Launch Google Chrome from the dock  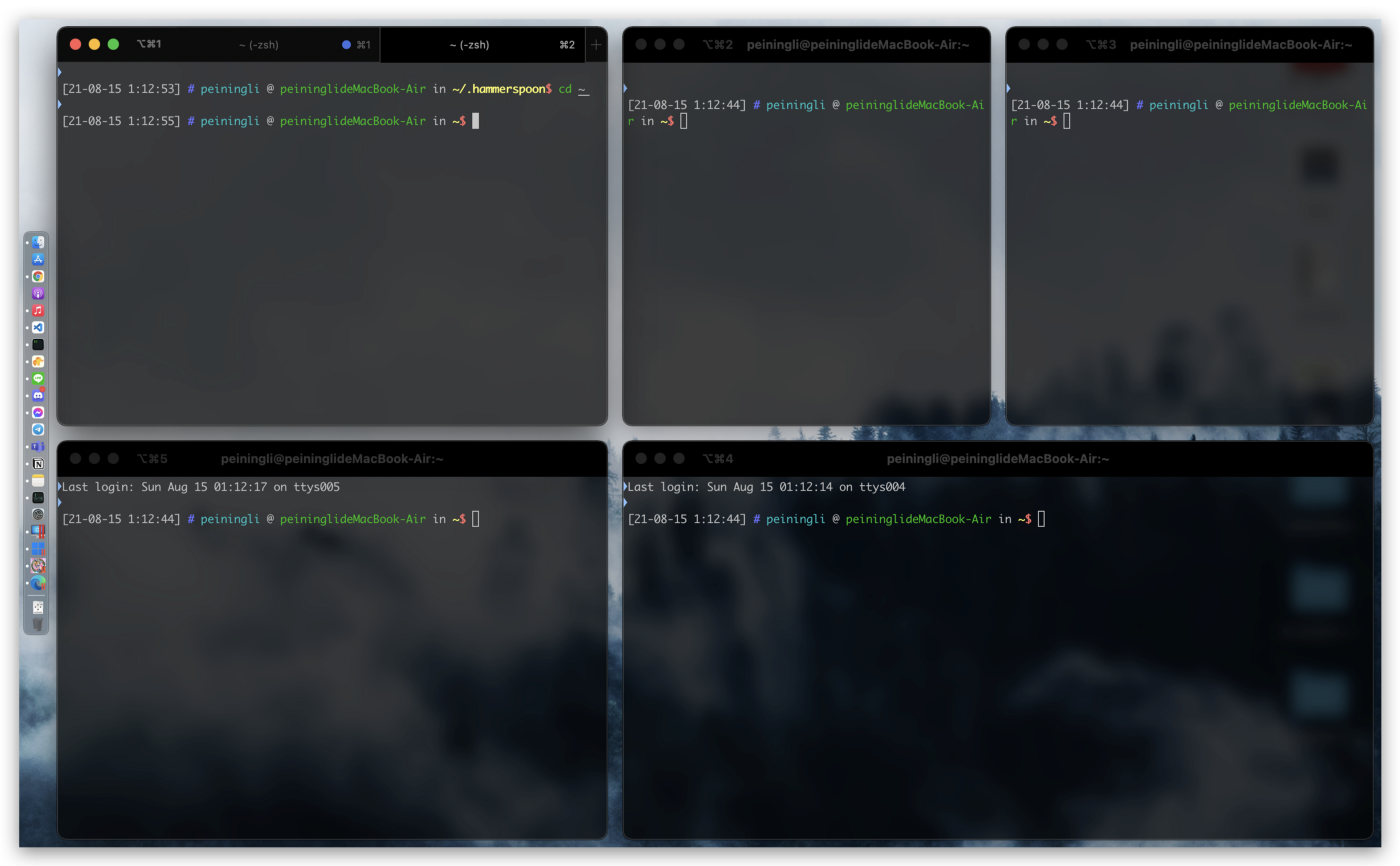pyautogui.click(x=38, y=276)
